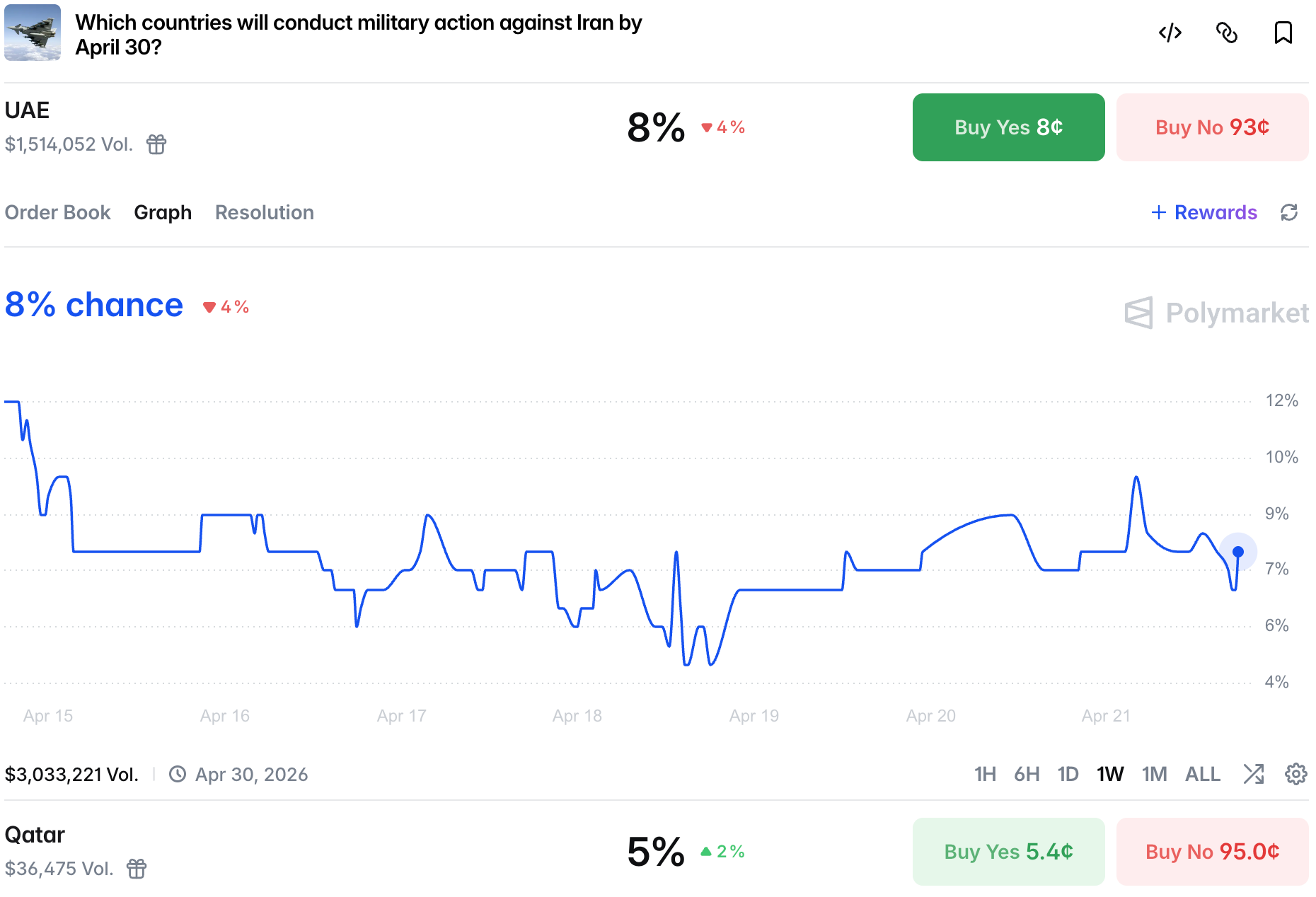Refresh the order book data

(1289, 212)
